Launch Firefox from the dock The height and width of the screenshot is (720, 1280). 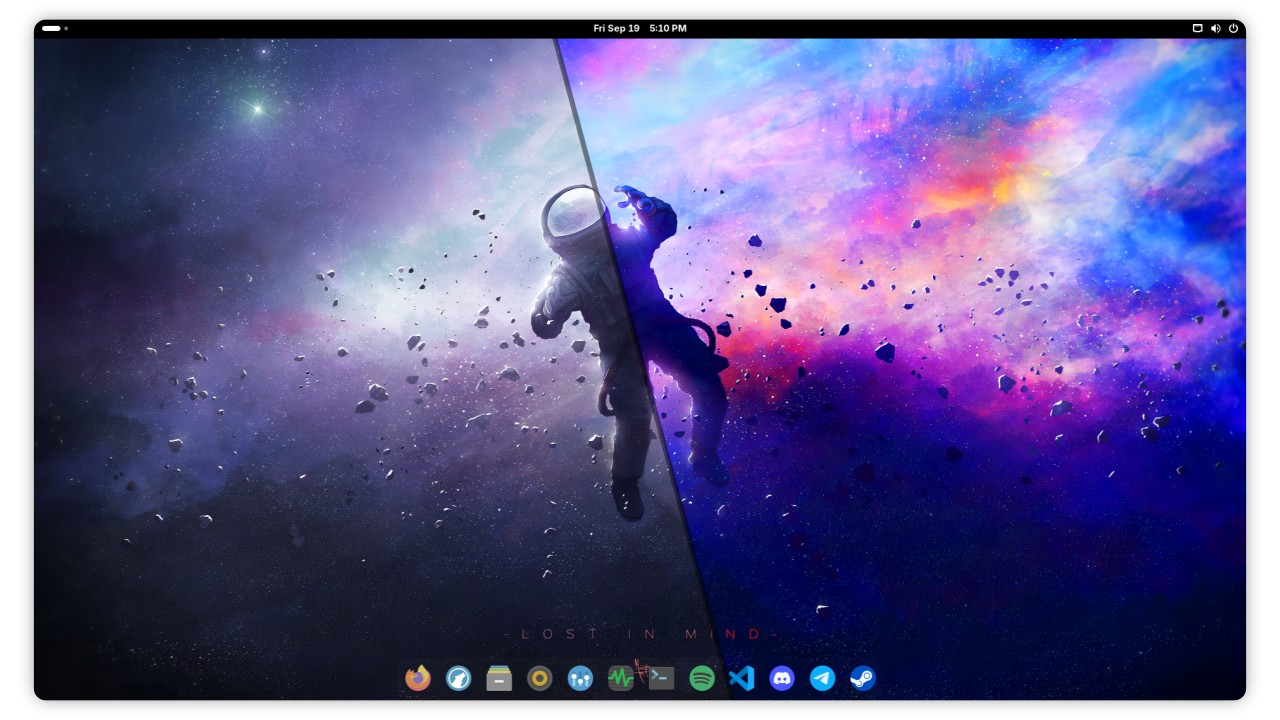click(x=418, y=678)
